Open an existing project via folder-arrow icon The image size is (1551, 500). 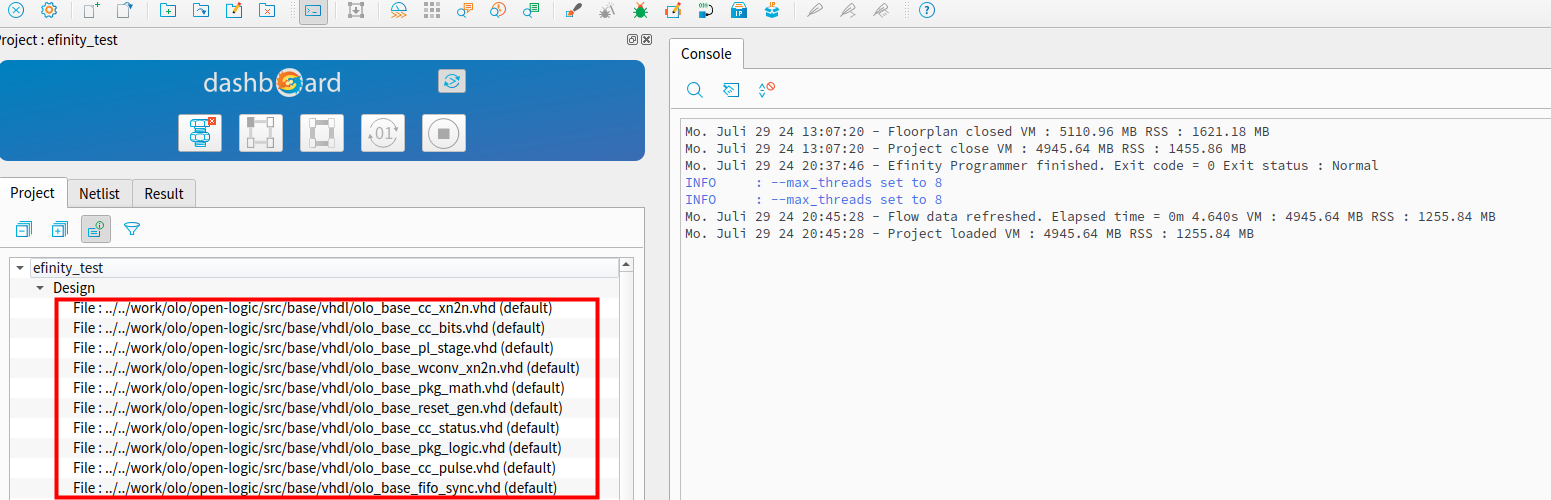tap(201, 11)
